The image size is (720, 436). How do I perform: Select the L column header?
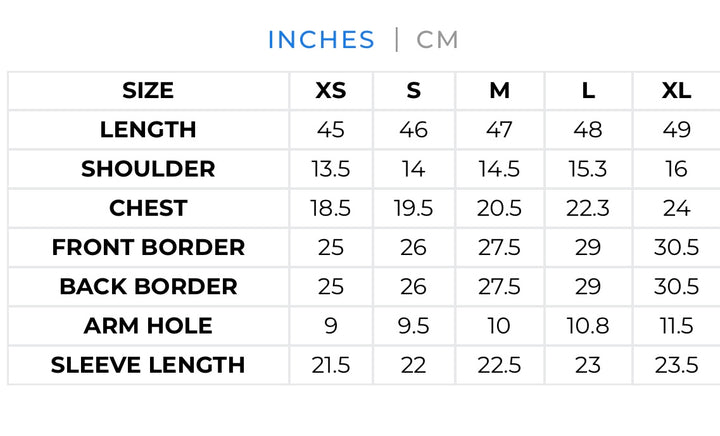(x=588, y=90)
